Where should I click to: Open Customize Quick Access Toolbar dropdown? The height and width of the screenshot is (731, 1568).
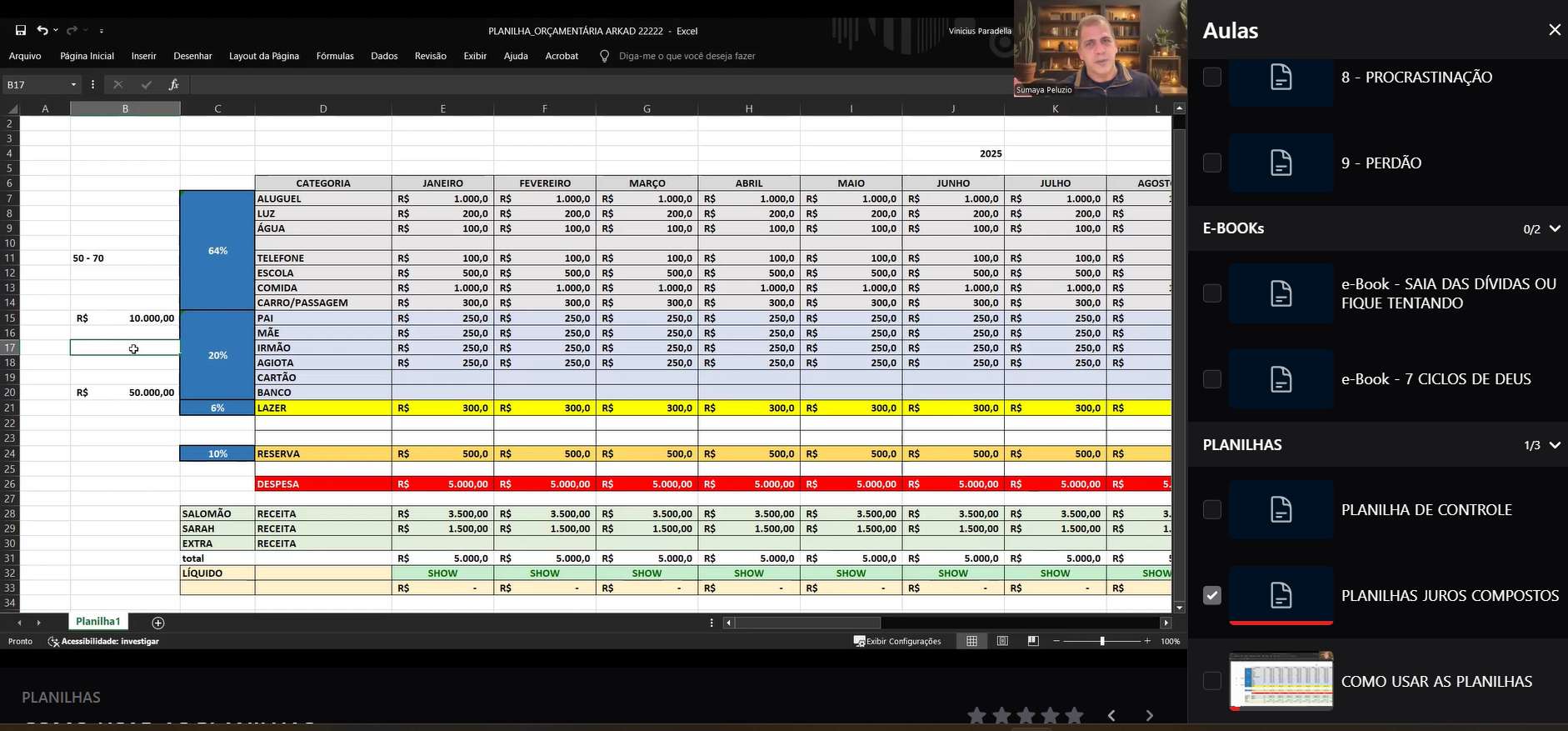tap(102, 31)
